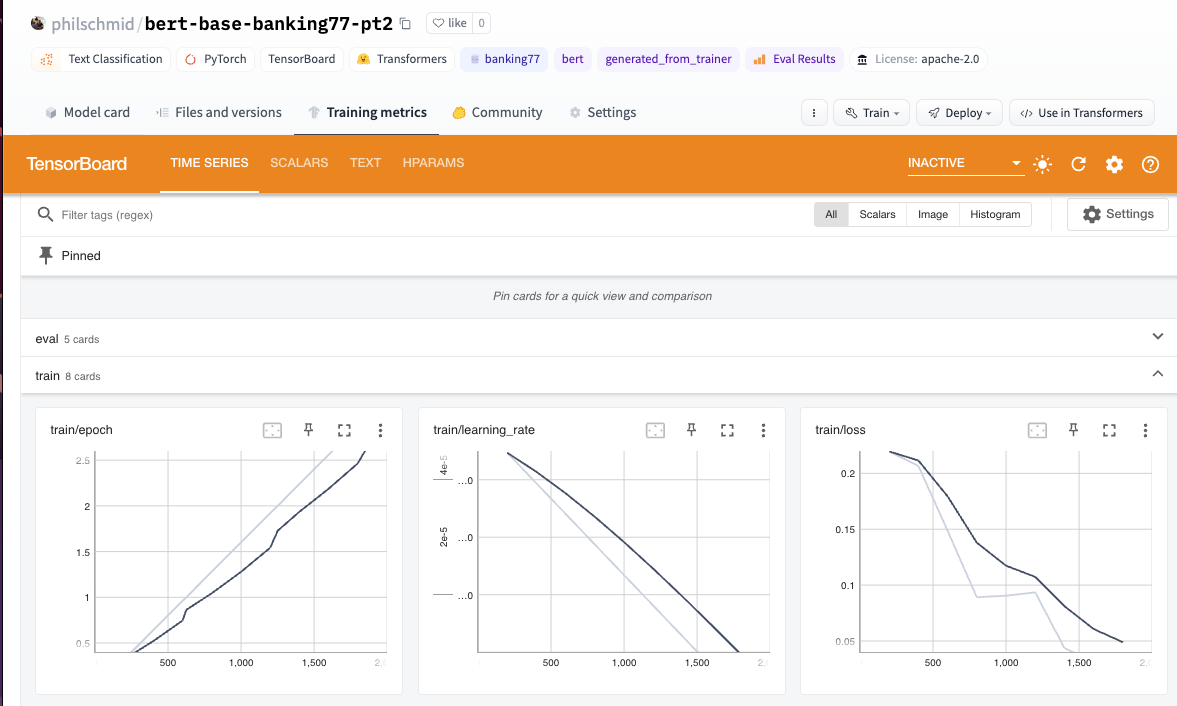Fit train/epoch chart domain to data
Viewport: 1177px width, 706px height.
(x=272, y=430)
